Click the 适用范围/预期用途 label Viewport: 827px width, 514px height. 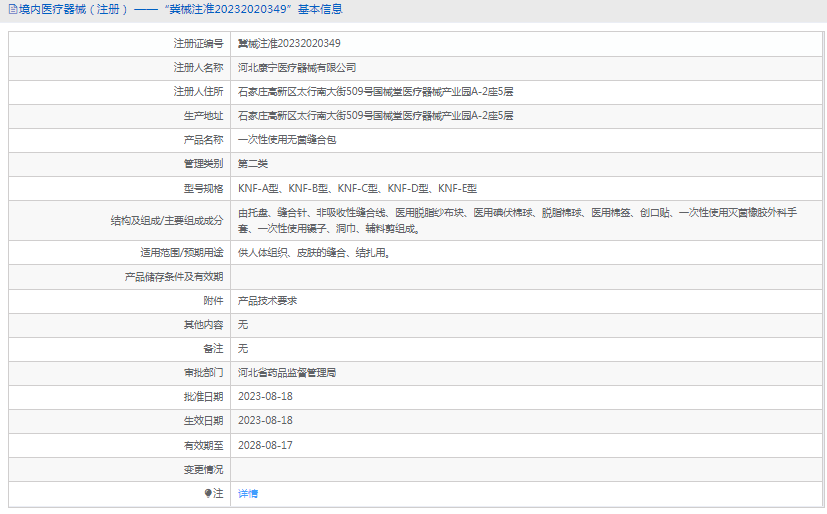[182, 253]
